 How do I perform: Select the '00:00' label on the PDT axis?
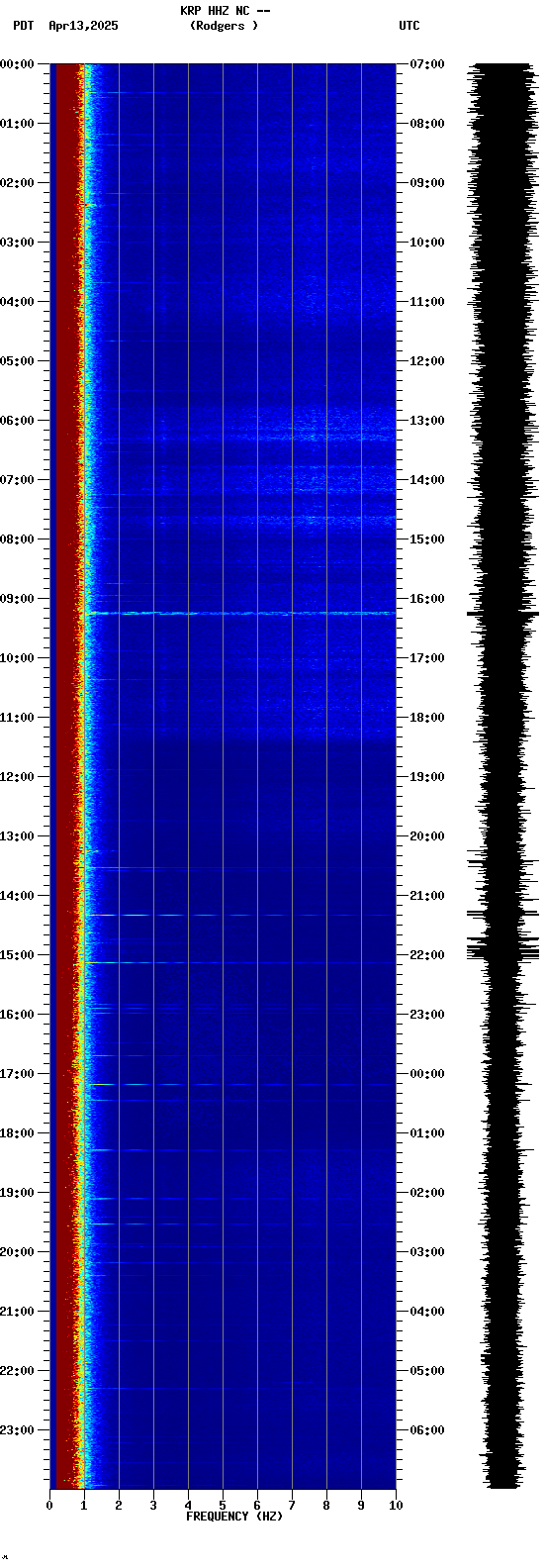click(x=17, y=64)
